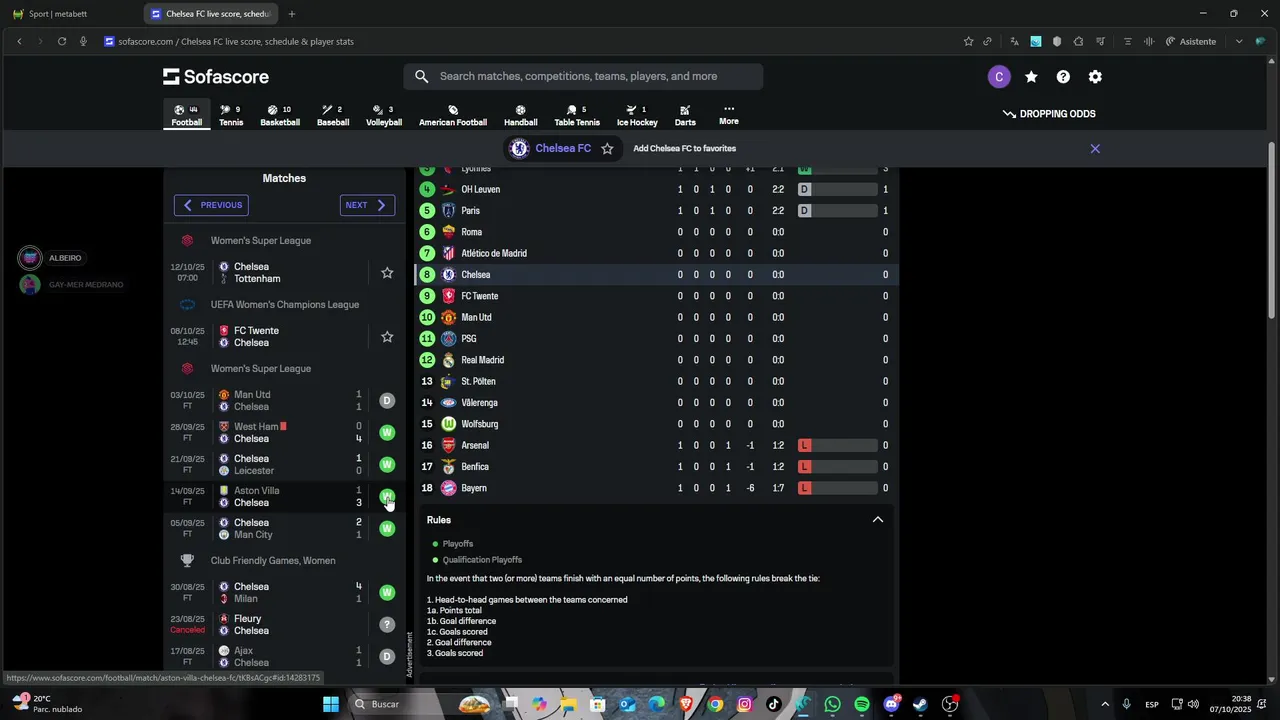
Task: Click the win badge for West Ham match
Action: click(x=387, y=433)
